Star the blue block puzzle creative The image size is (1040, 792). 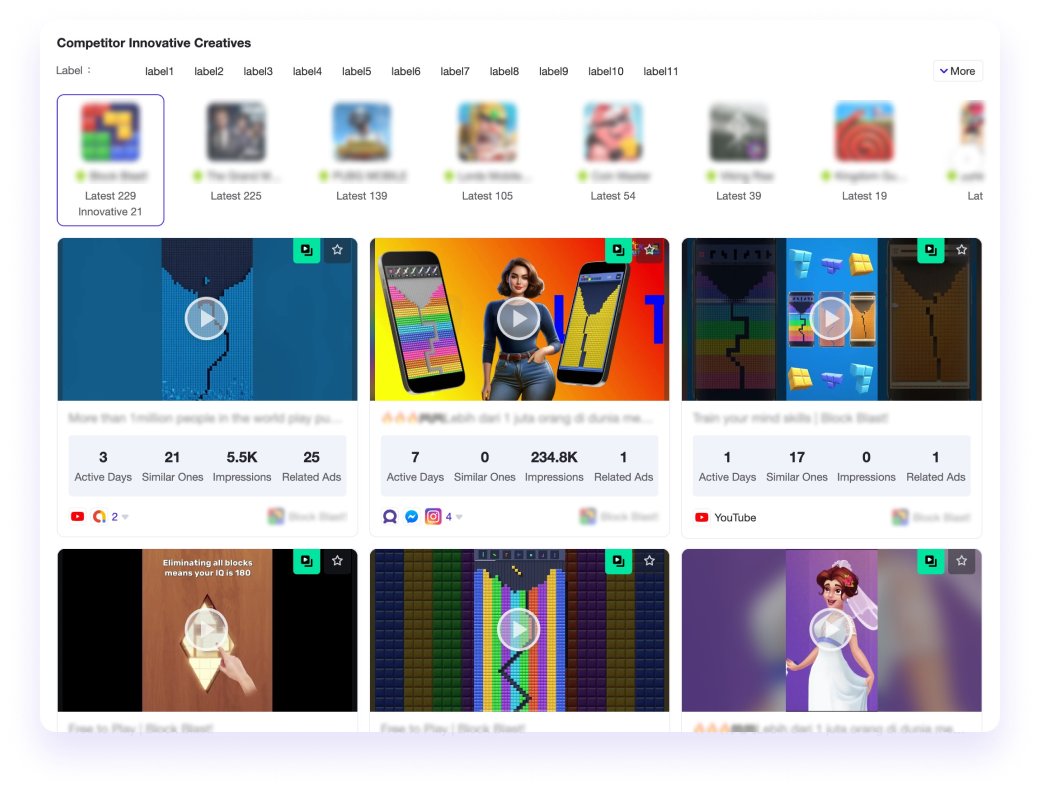coord(338,250)
